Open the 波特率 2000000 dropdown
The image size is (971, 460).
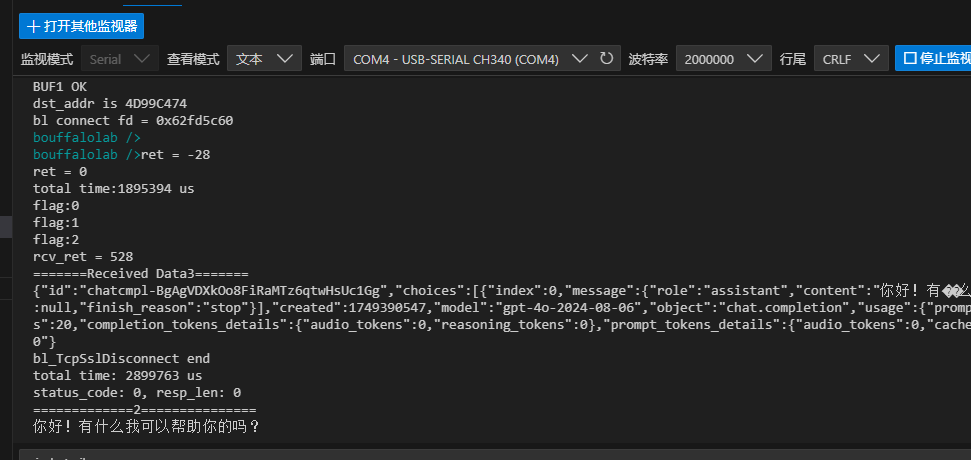[x=724, y=59]
